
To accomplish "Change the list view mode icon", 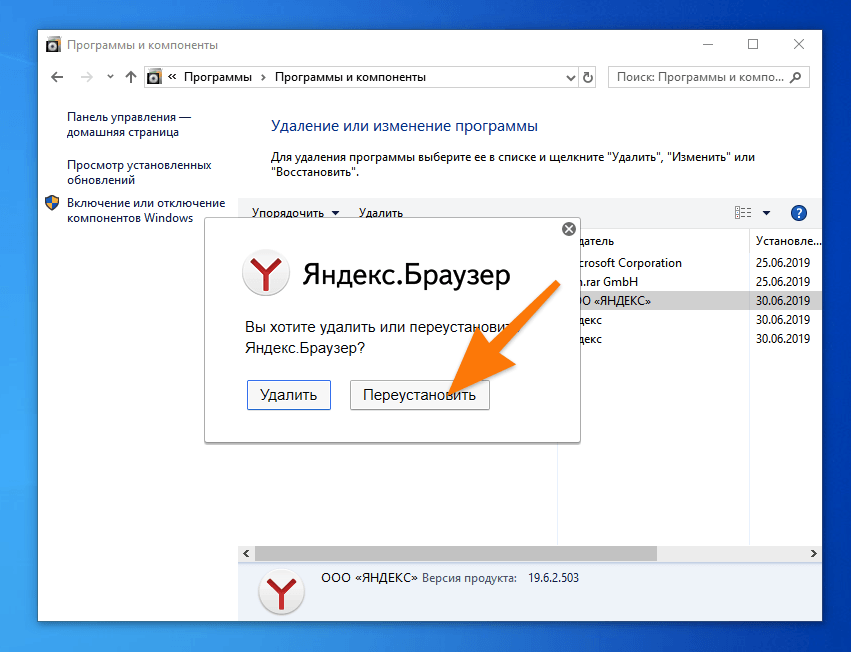I will 743,213.
